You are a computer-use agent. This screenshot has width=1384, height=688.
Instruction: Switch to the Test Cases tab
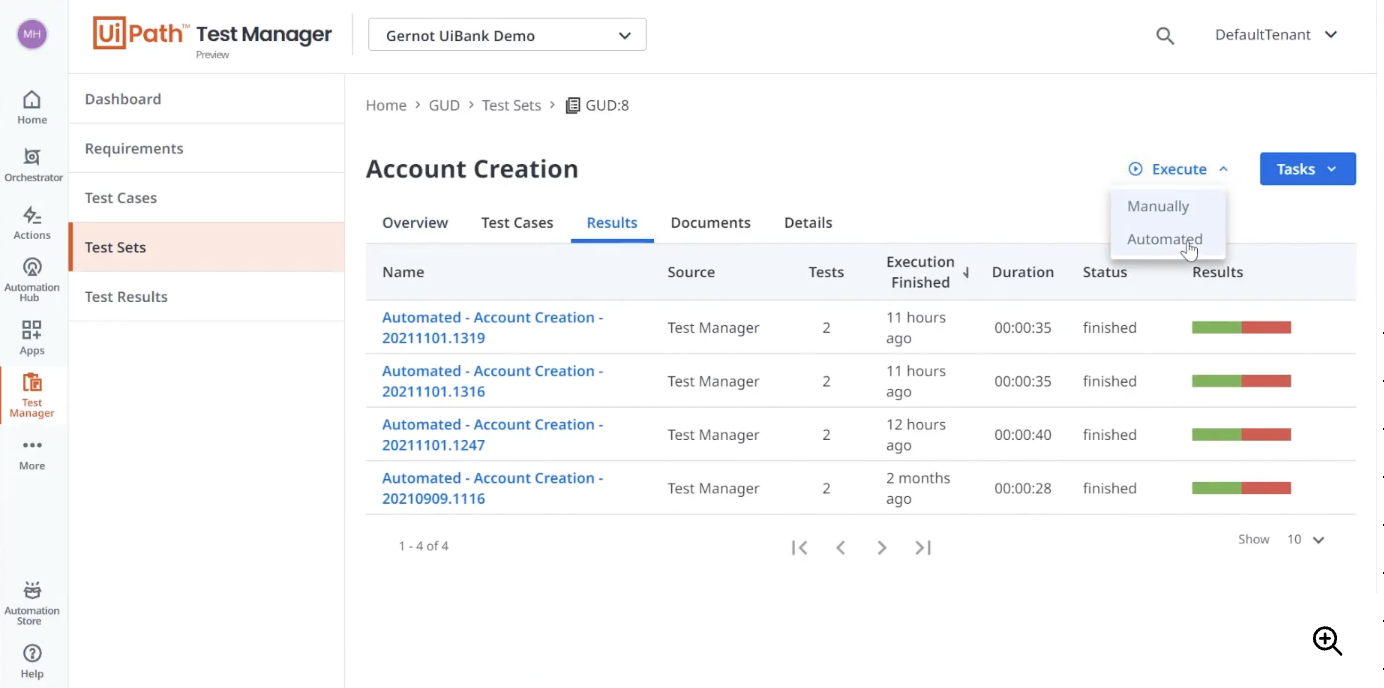[517, 223]
